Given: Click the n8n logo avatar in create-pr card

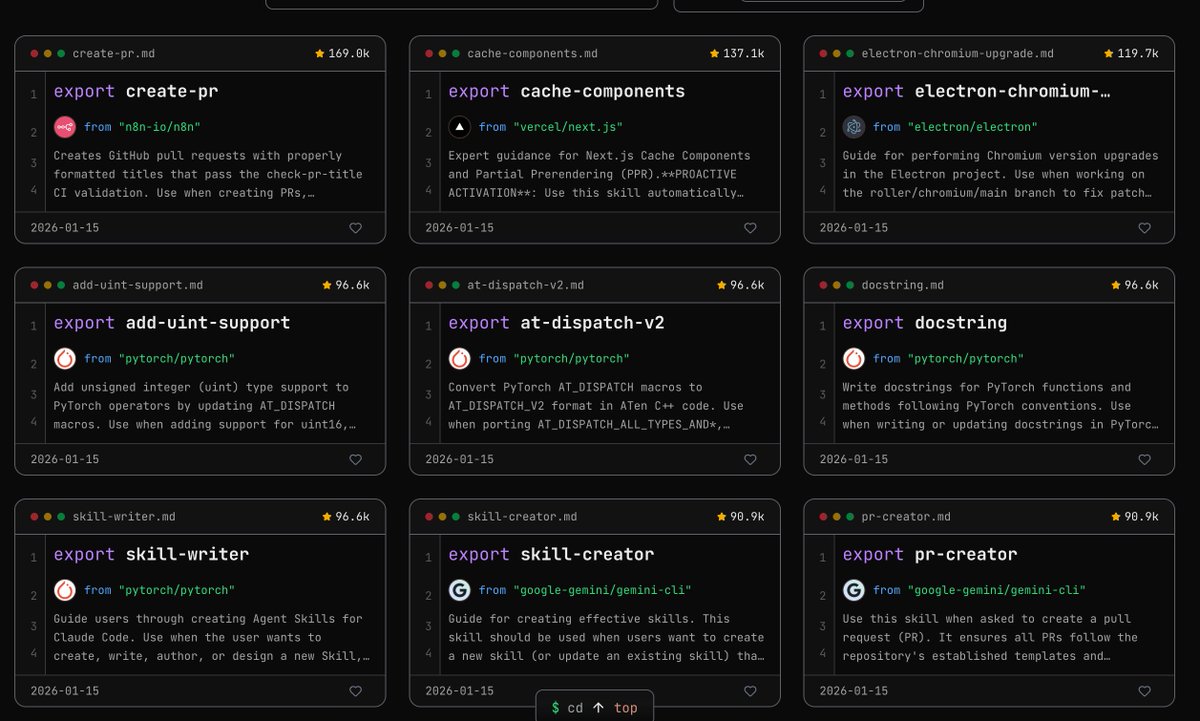Looking at the screenshot, I should pyautogui.click(x=65, y=127).
